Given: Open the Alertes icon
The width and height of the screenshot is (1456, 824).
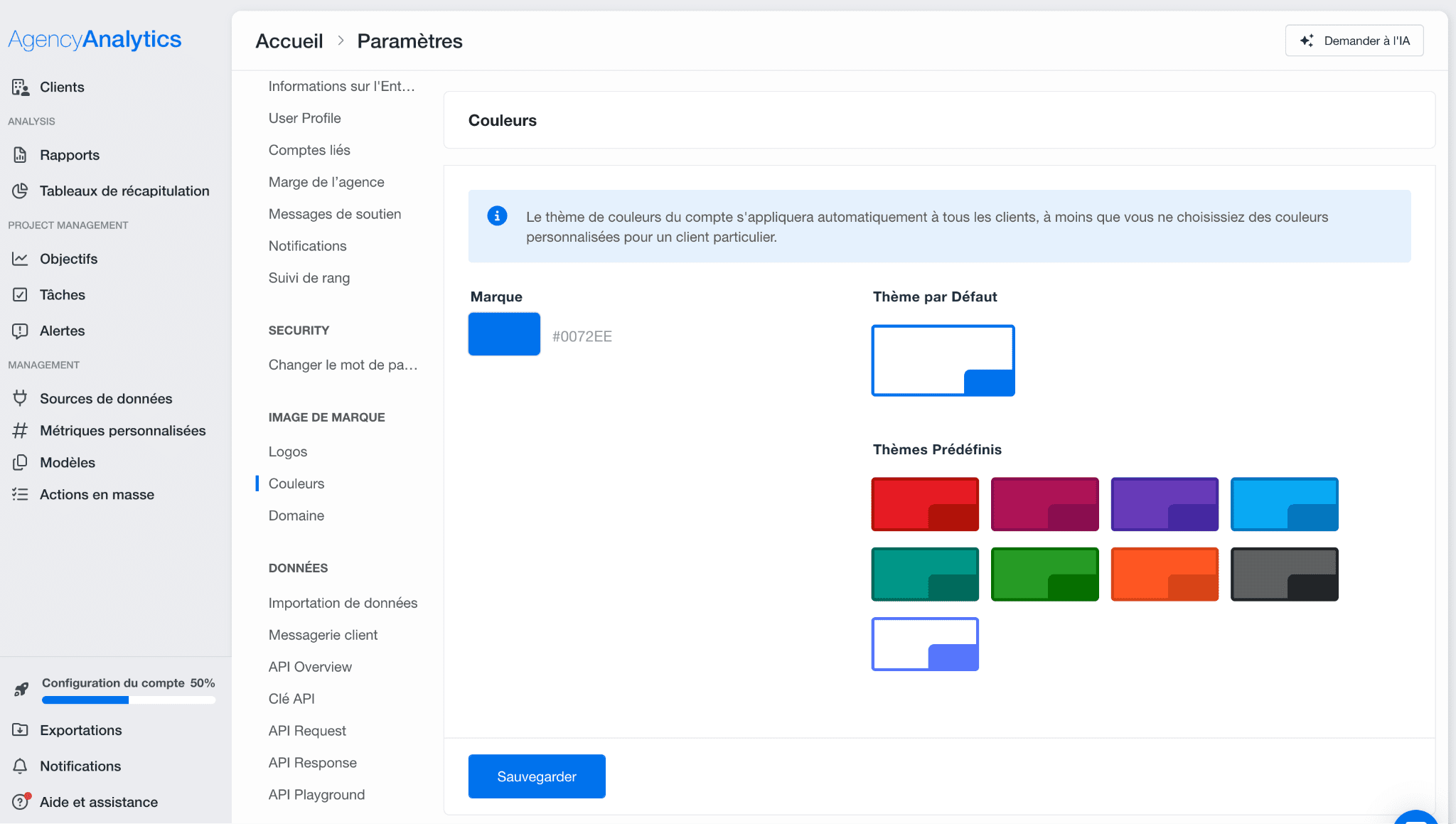Looking at the screenshot, I should (21, 331).
